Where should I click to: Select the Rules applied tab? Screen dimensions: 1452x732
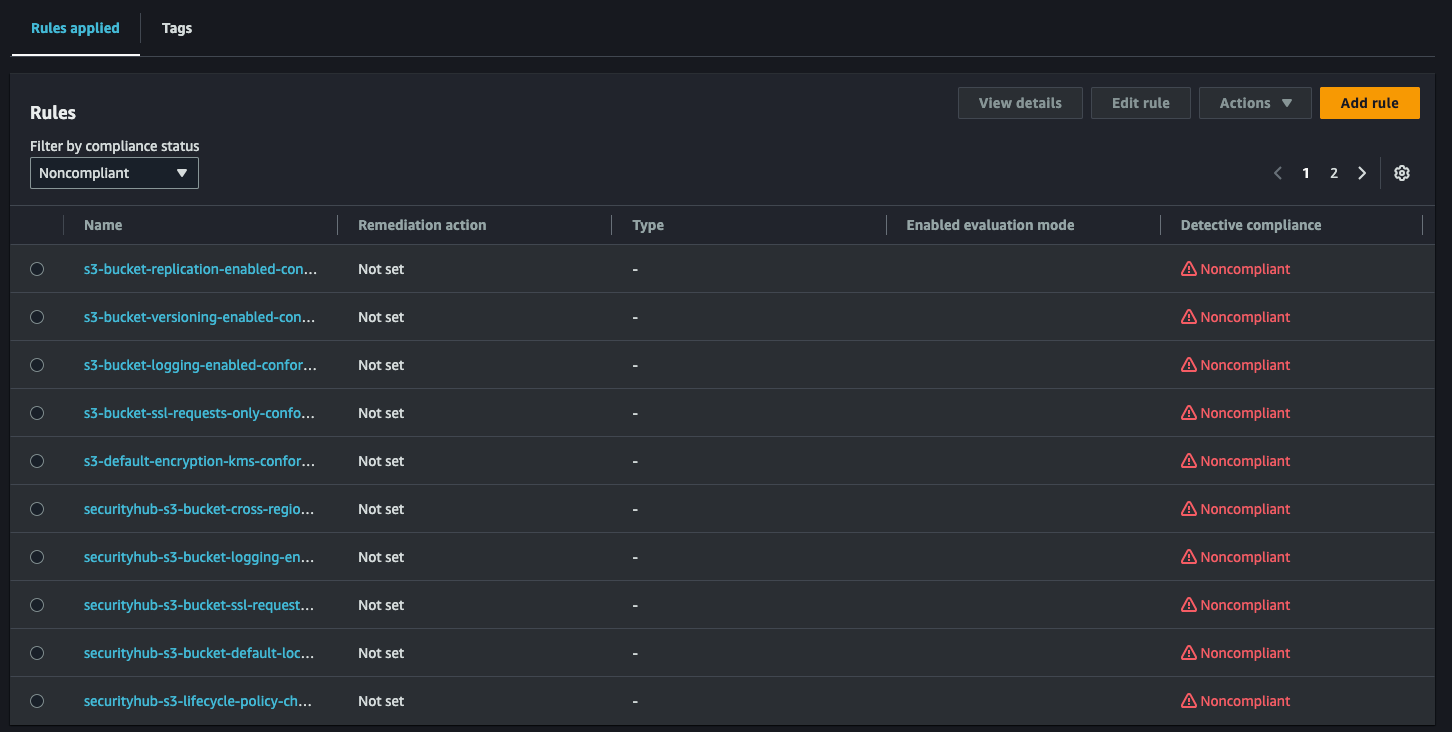(75, 28)
